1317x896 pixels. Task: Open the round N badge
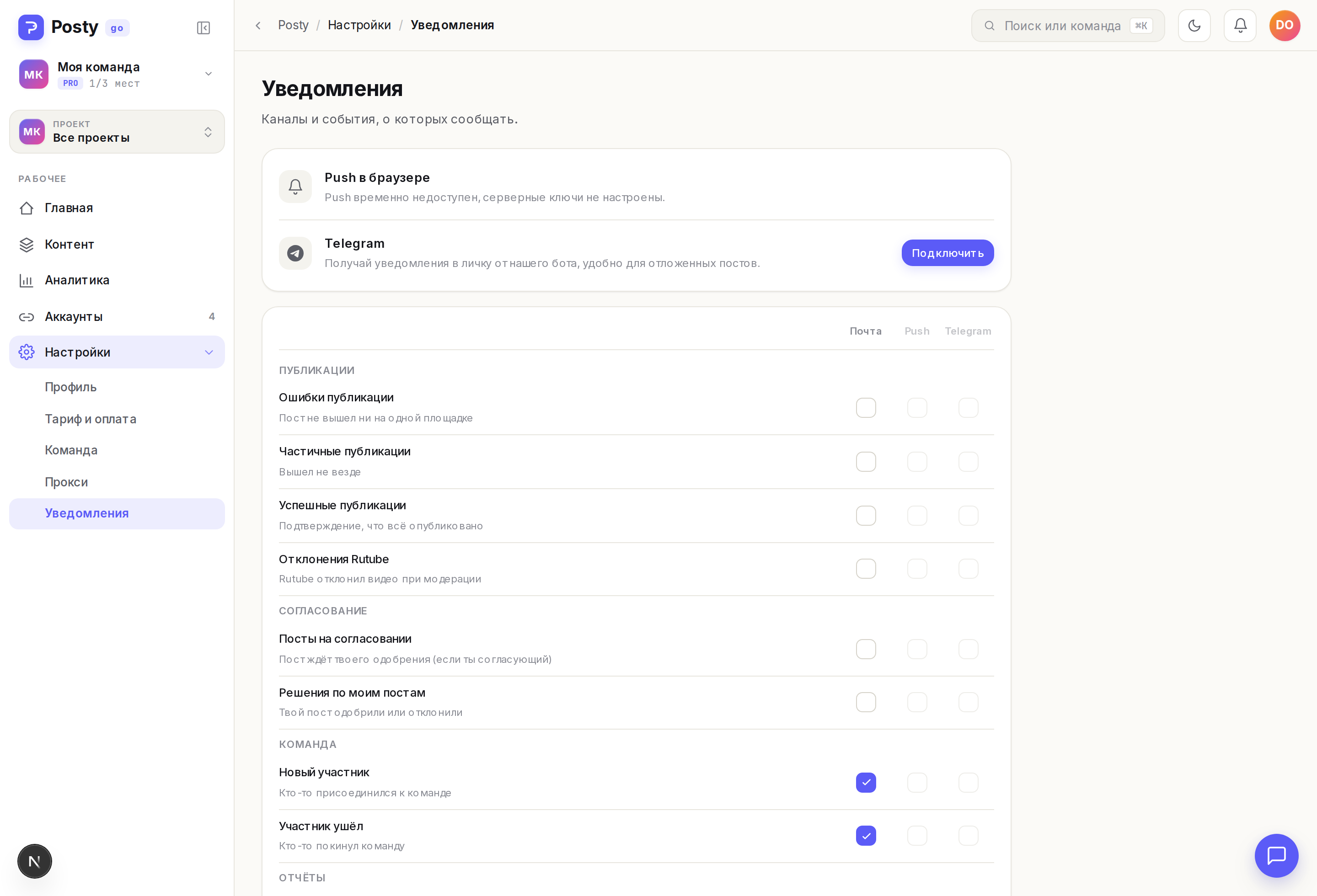35,861
